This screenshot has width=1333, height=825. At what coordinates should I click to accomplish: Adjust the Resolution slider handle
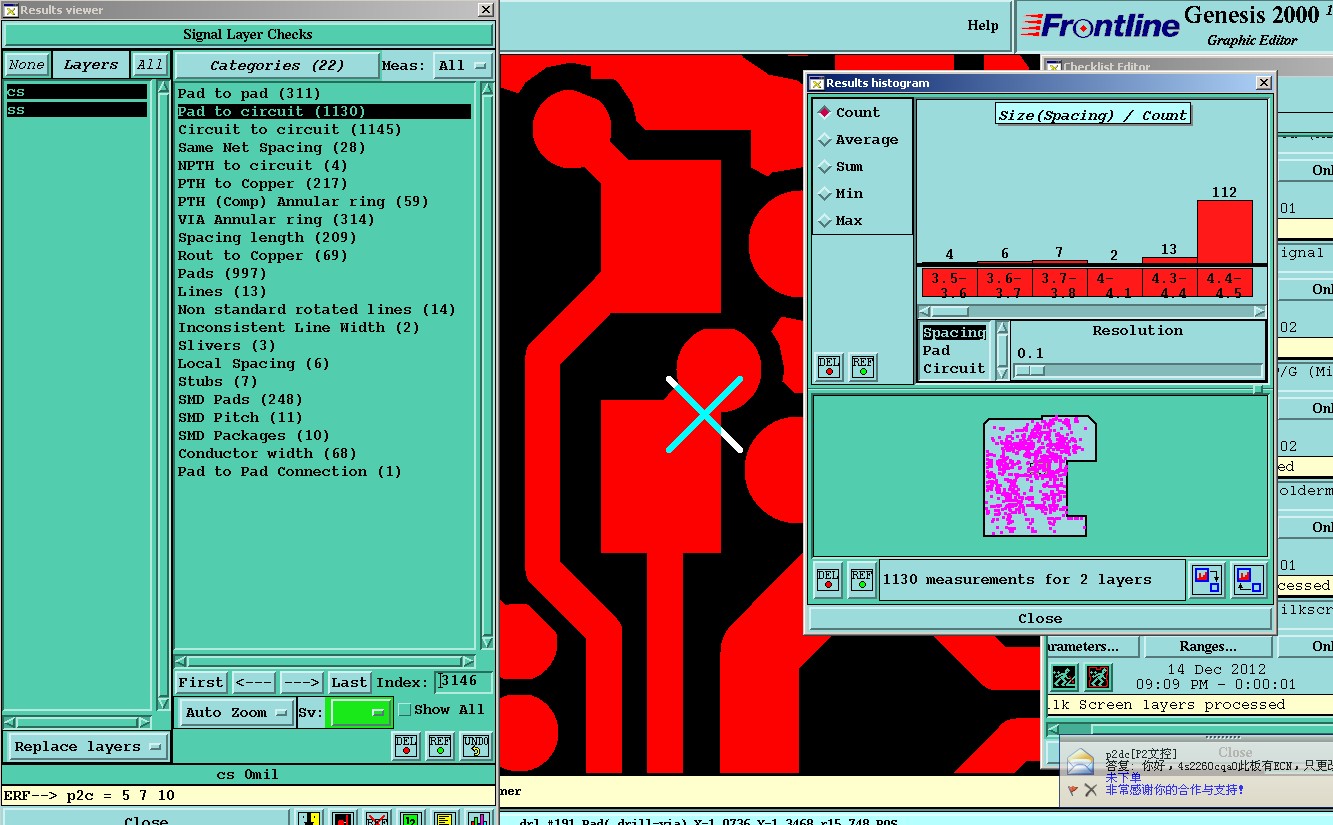[1029, 370]
